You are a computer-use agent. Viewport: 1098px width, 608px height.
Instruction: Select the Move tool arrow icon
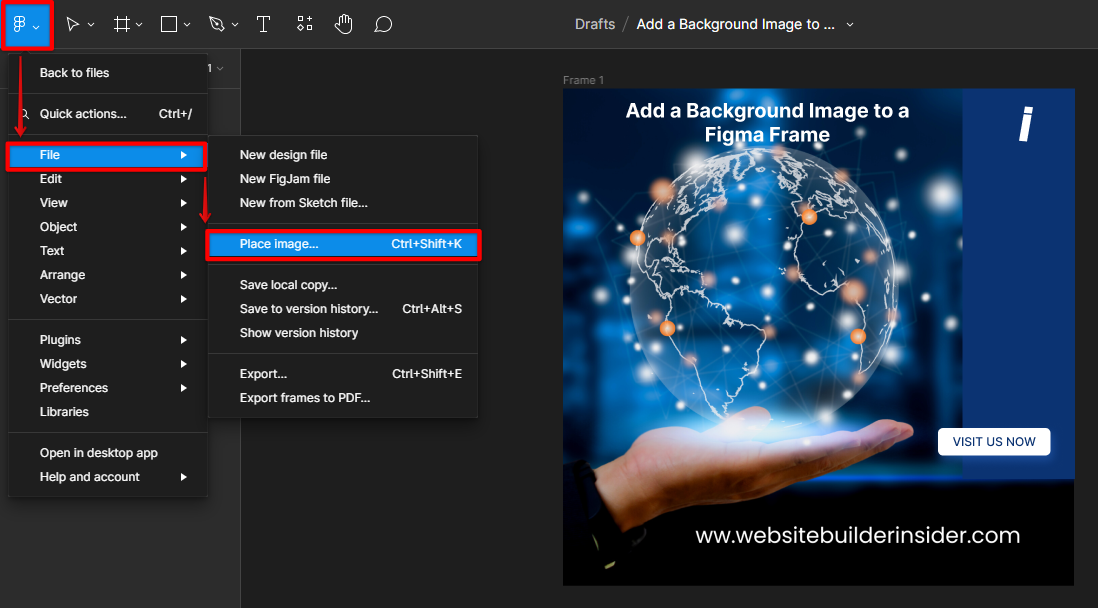72,25
